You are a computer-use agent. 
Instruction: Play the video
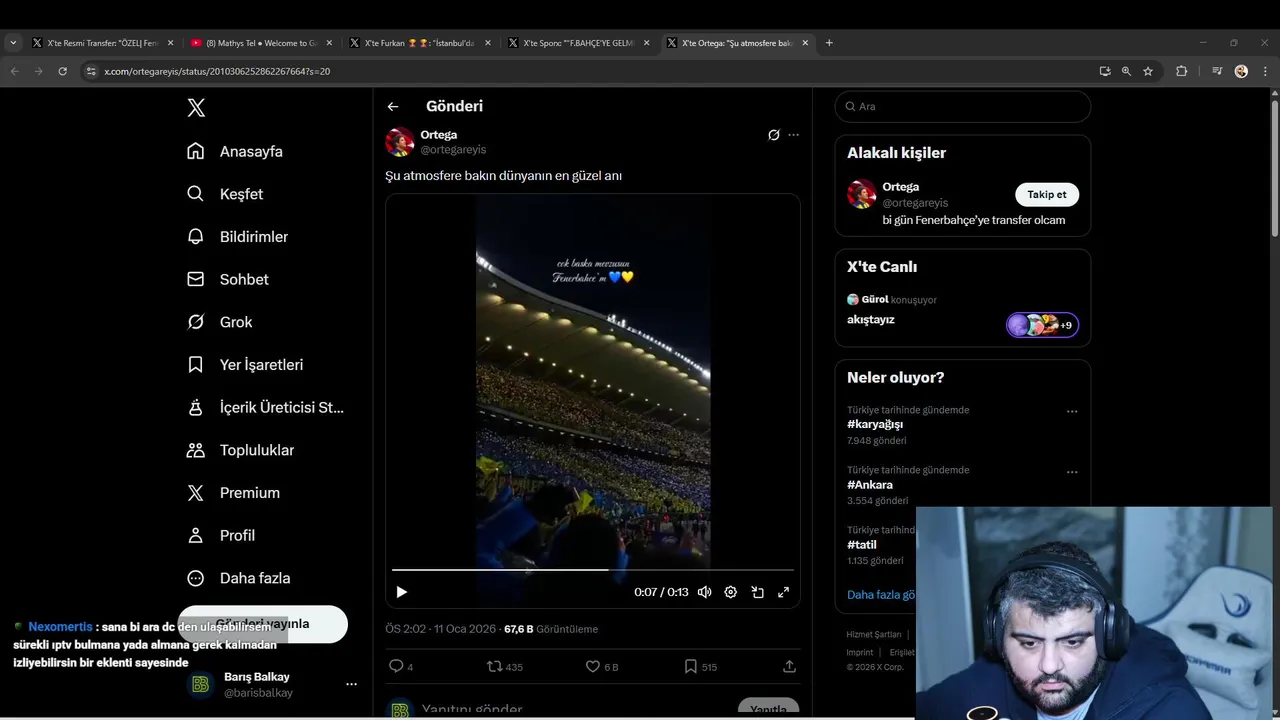pos(401,592)
